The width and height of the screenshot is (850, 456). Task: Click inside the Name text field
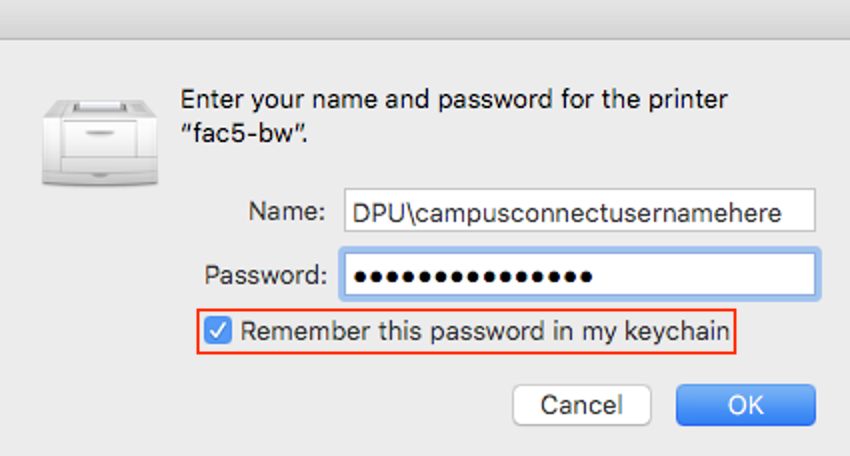tap(579, 210)
